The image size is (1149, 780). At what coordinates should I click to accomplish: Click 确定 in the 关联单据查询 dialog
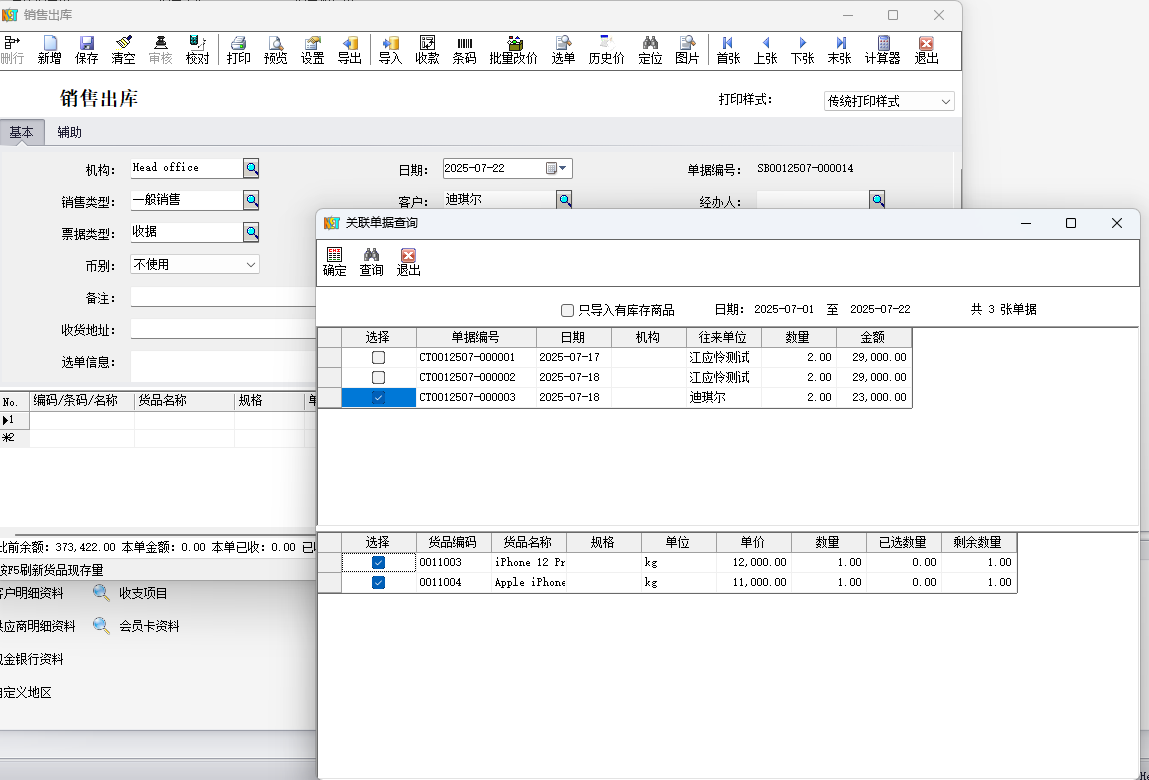click(335, 262)
